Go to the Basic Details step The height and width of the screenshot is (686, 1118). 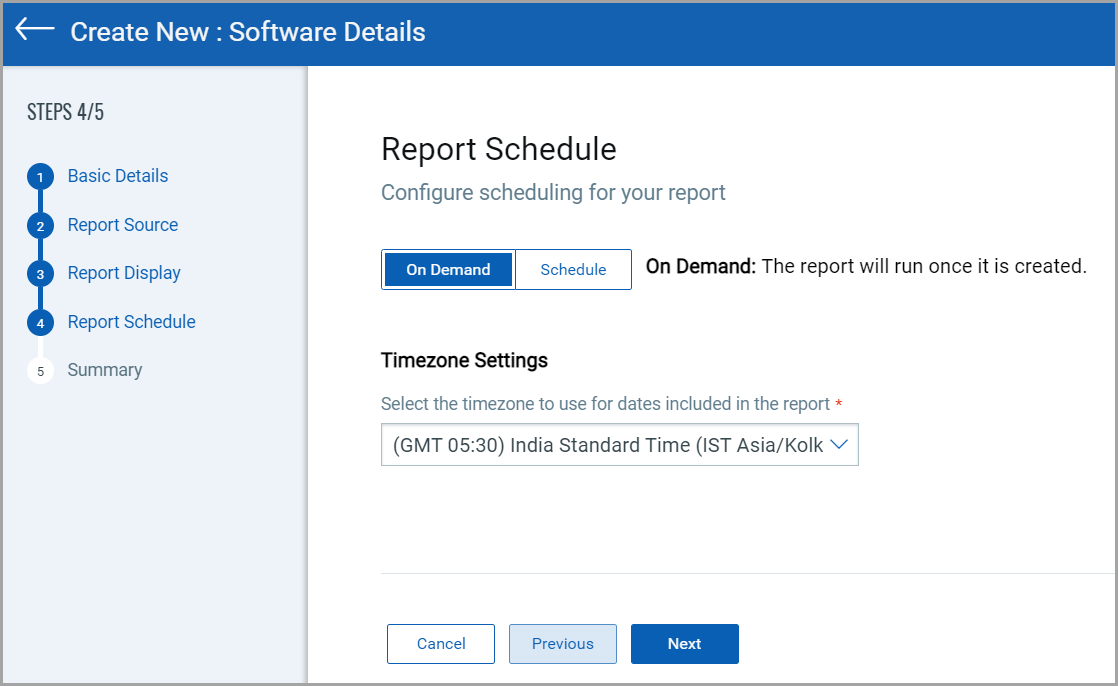[x=118, y=176]
